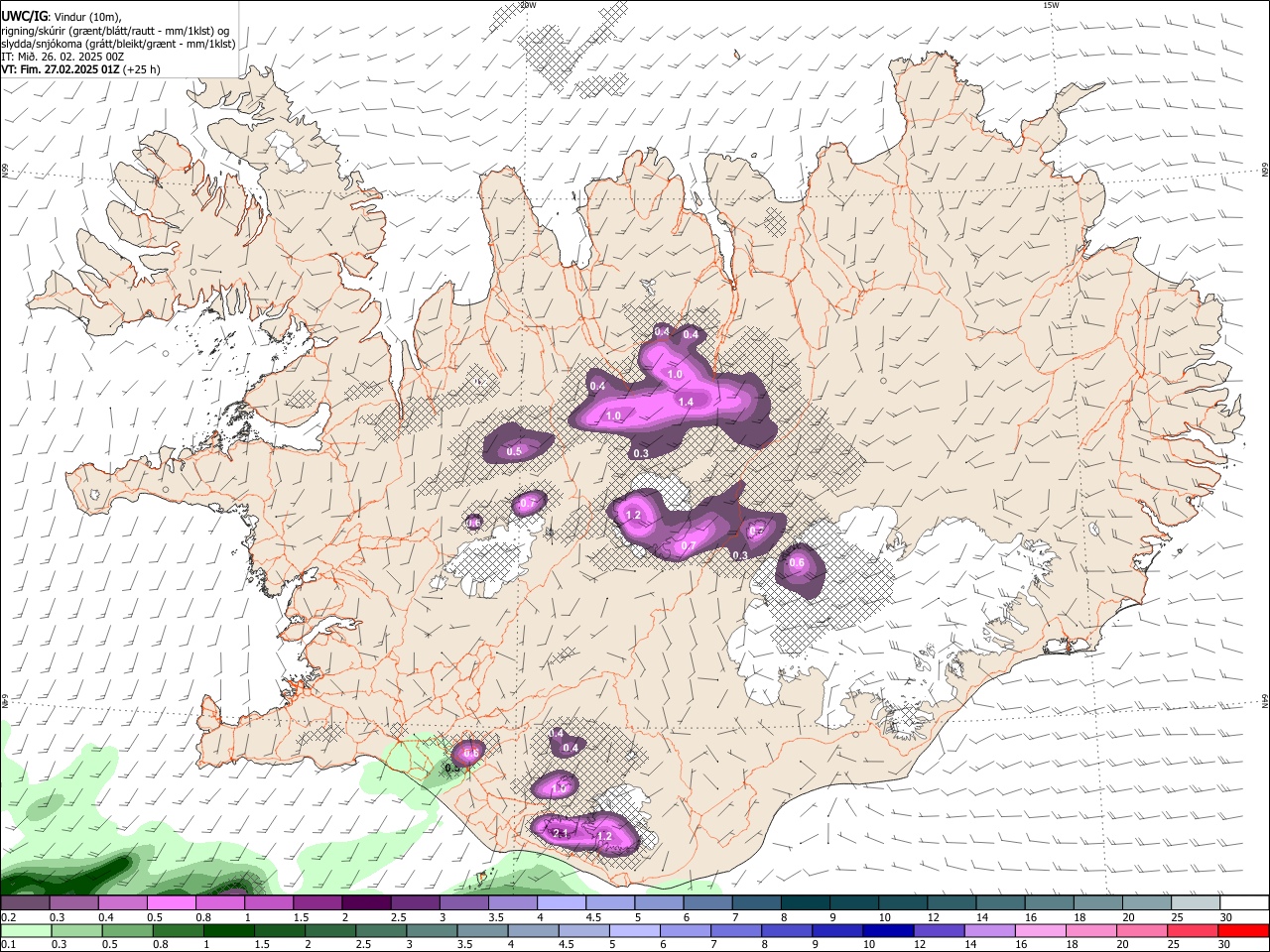Click the 'IT: Mið. 26. 02. 2025 00Z' line
This screenshot has height=952, width=1270.
click(63, 57)
